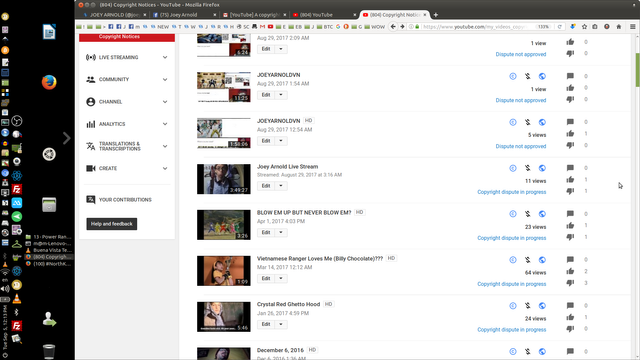This screenshot has width=640, height=360.
Task: Click Dispute not approved link for 5 views video
Action: (520, 146)
